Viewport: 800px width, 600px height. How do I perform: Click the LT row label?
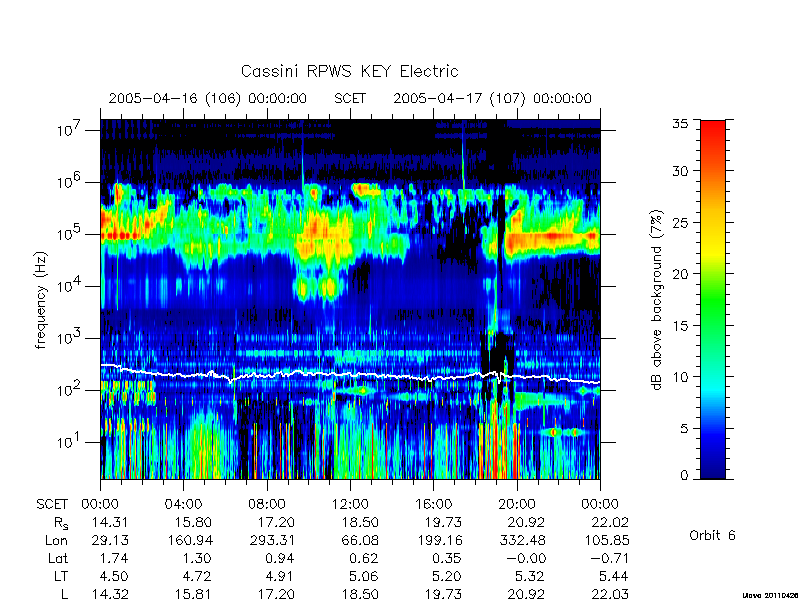[61, 577]
